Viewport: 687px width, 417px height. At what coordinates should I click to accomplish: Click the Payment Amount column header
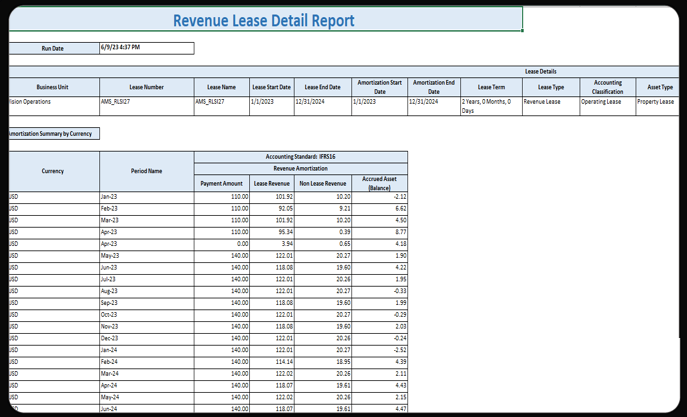click(221, 183)
